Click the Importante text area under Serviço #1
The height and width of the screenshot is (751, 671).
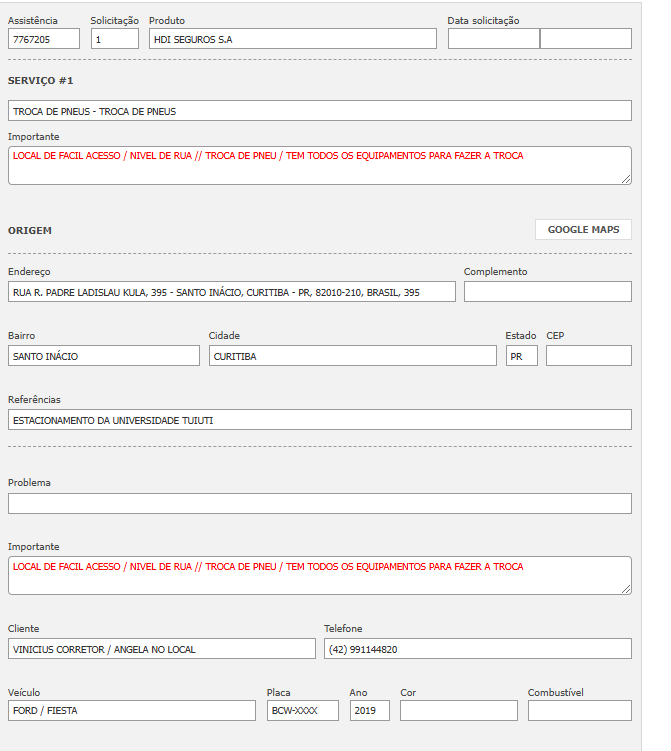[x=319, y=166]
